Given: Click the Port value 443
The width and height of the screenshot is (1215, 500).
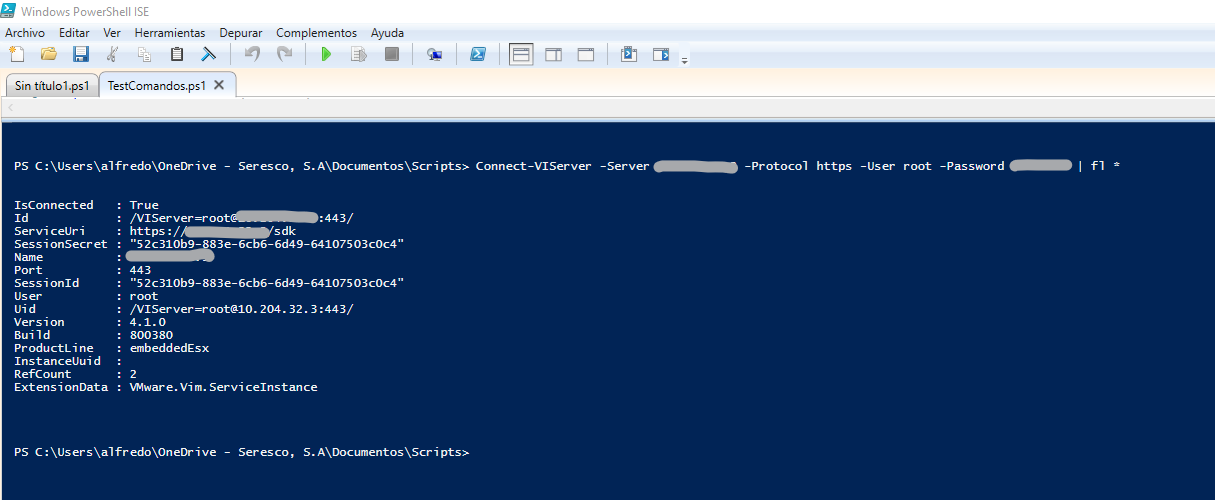Looking at the screenshot, I should click(x=140, y=270).
